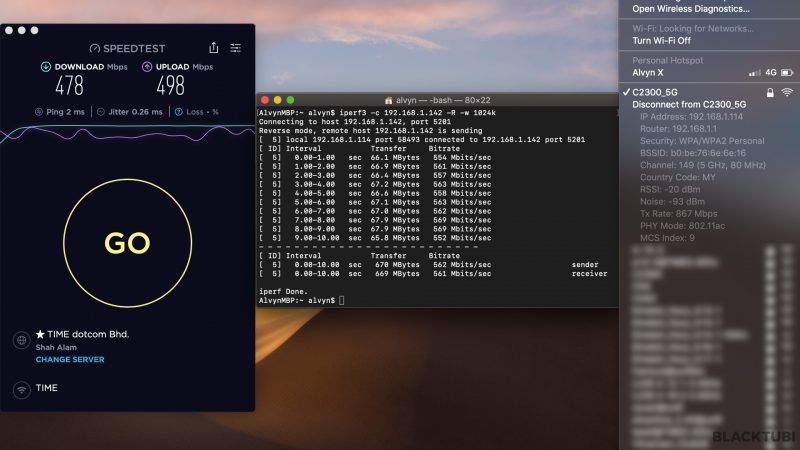Click the Jitter icon
This screenshot has height=450, width=800.
click(101, 112)
